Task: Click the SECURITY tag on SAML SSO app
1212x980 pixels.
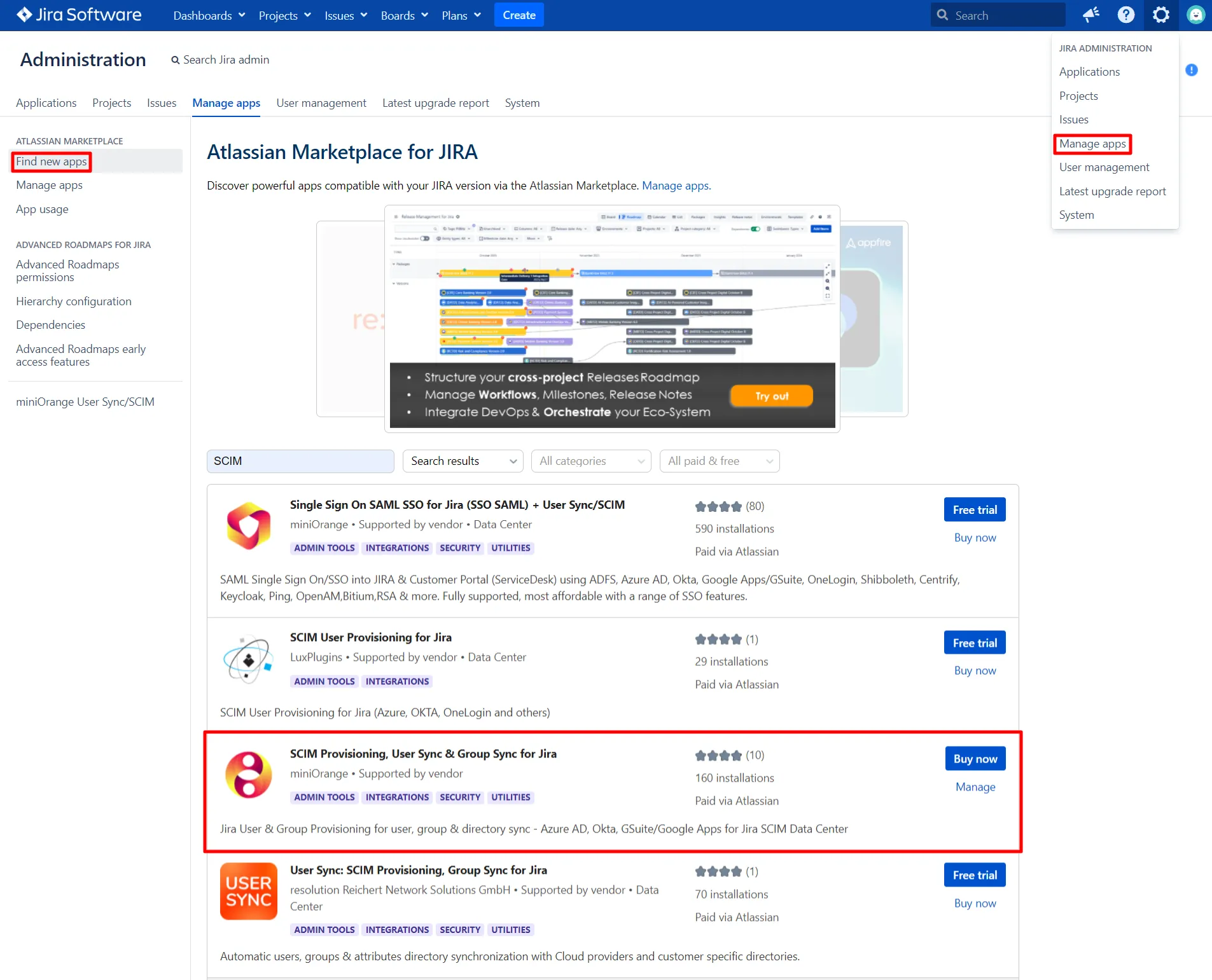Action: coord(460,548)
